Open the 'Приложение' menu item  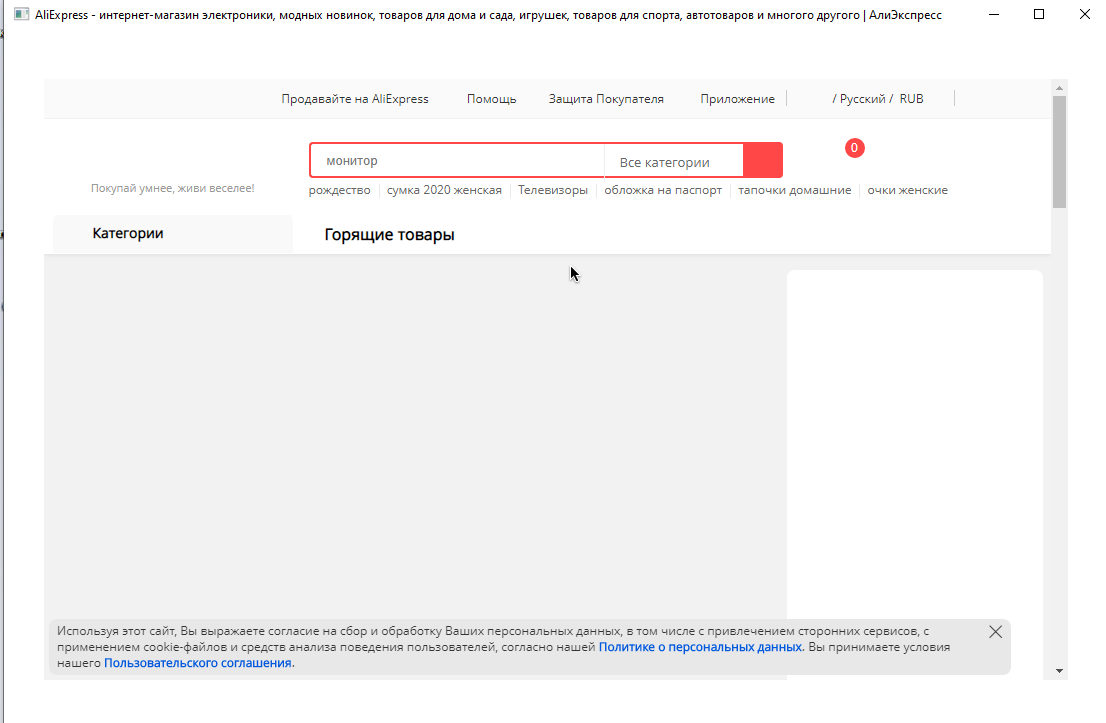[x=737, y=99]
